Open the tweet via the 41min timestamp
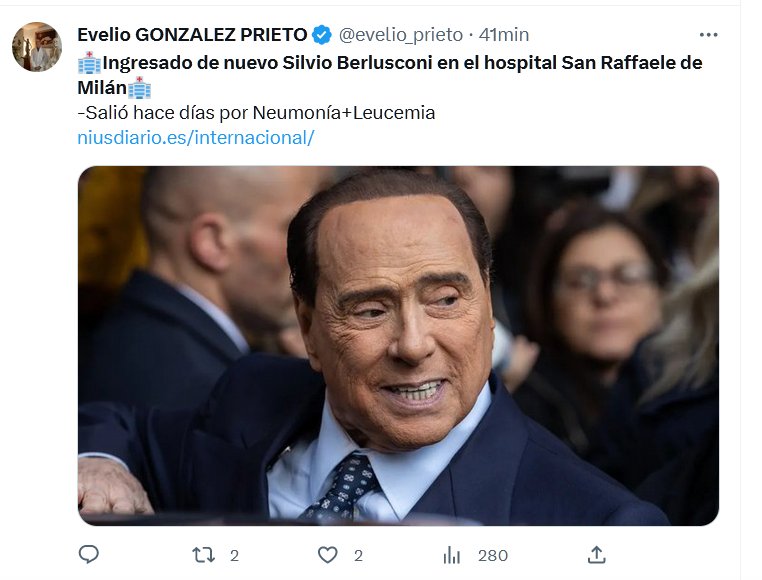The image size is (762, 580). 504,35
